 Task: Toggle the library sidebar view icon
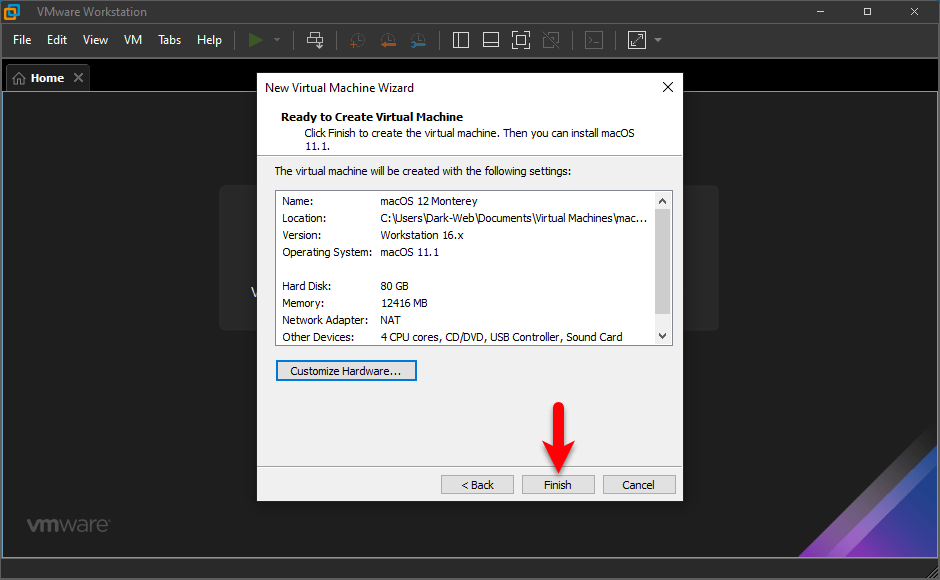pyautogui.click(x=460, y=40)
